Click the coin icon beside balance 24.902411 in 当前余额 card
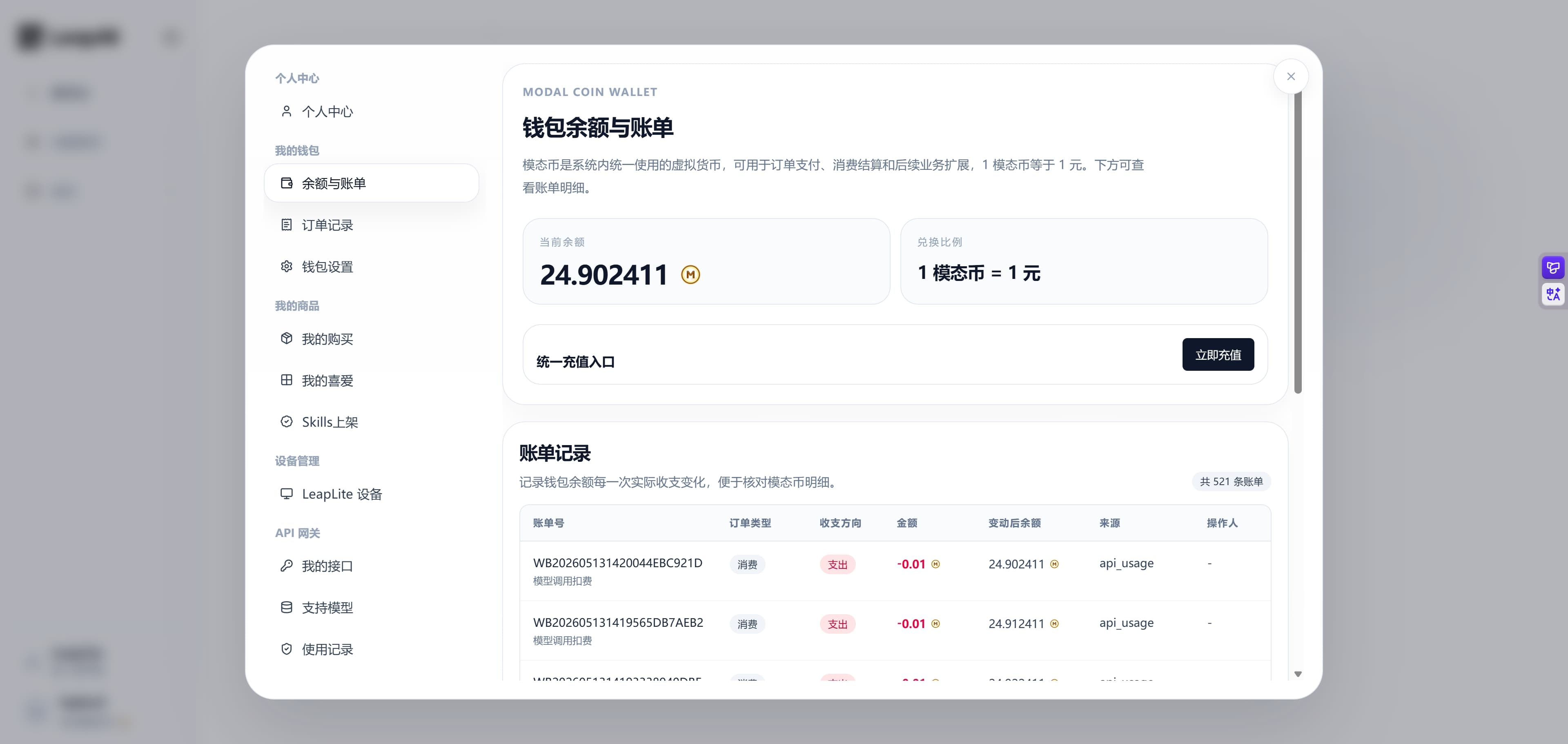The height and width of the screenshot is (744, 1568). pyautogui.click(x=690, y=274)
